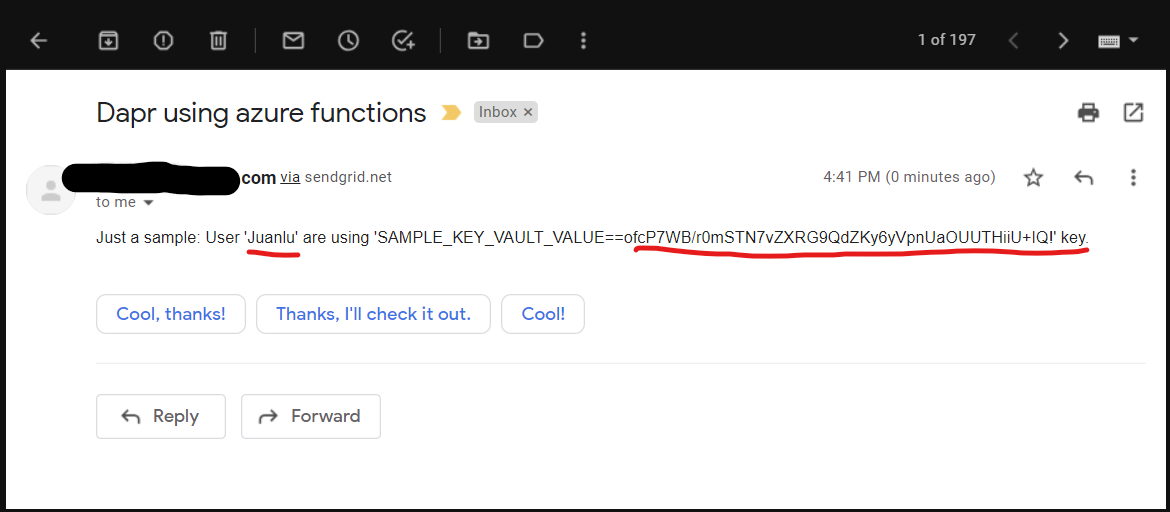Open the Labels icon

pos(533,40)
